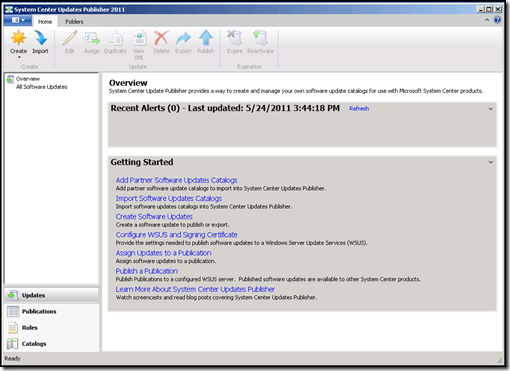Click the Export arrow icon

click(183, 38)
